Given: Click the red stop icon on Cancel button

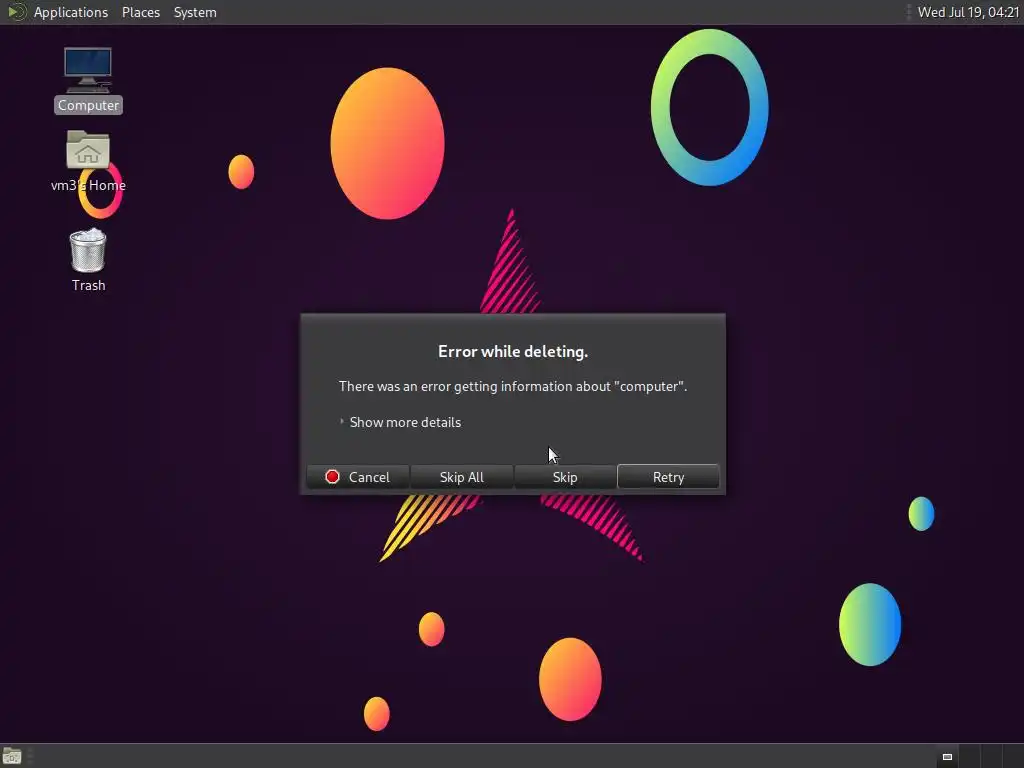Looking at the screenshot, I should coord(332,477).
